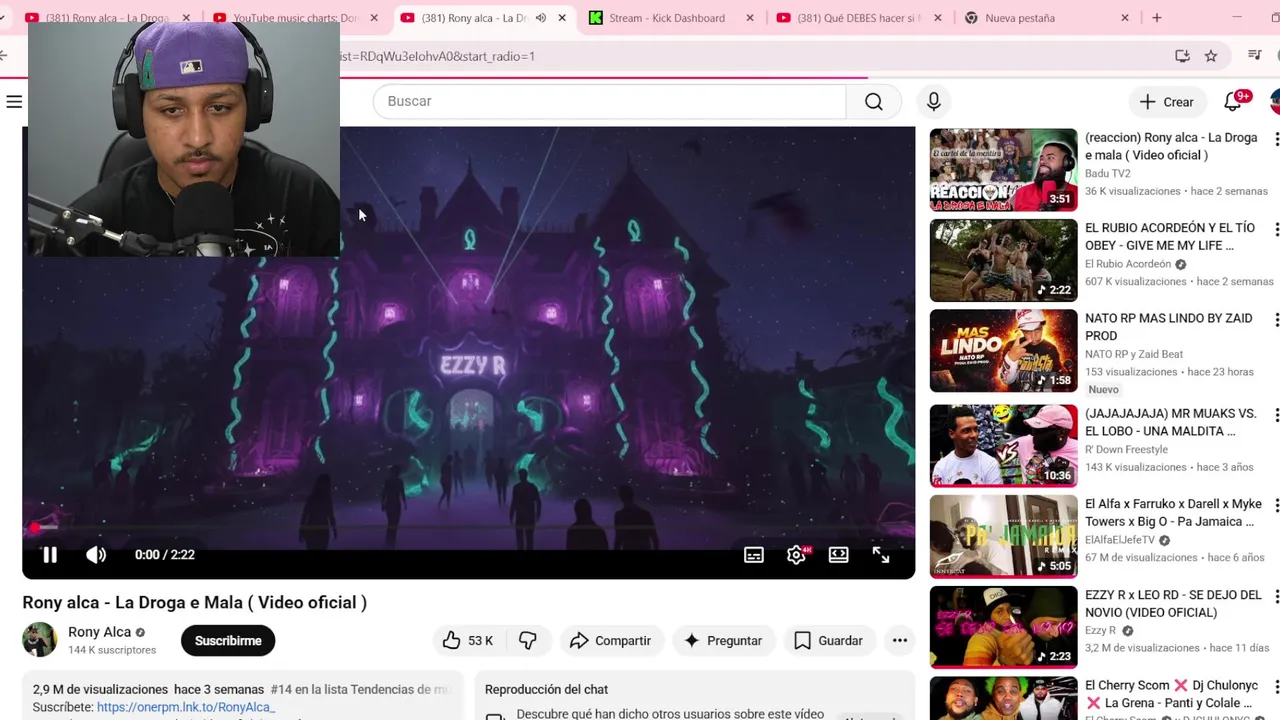Open the onerpm.lnk.to/RonyAlca_ link

coord(186,707)
